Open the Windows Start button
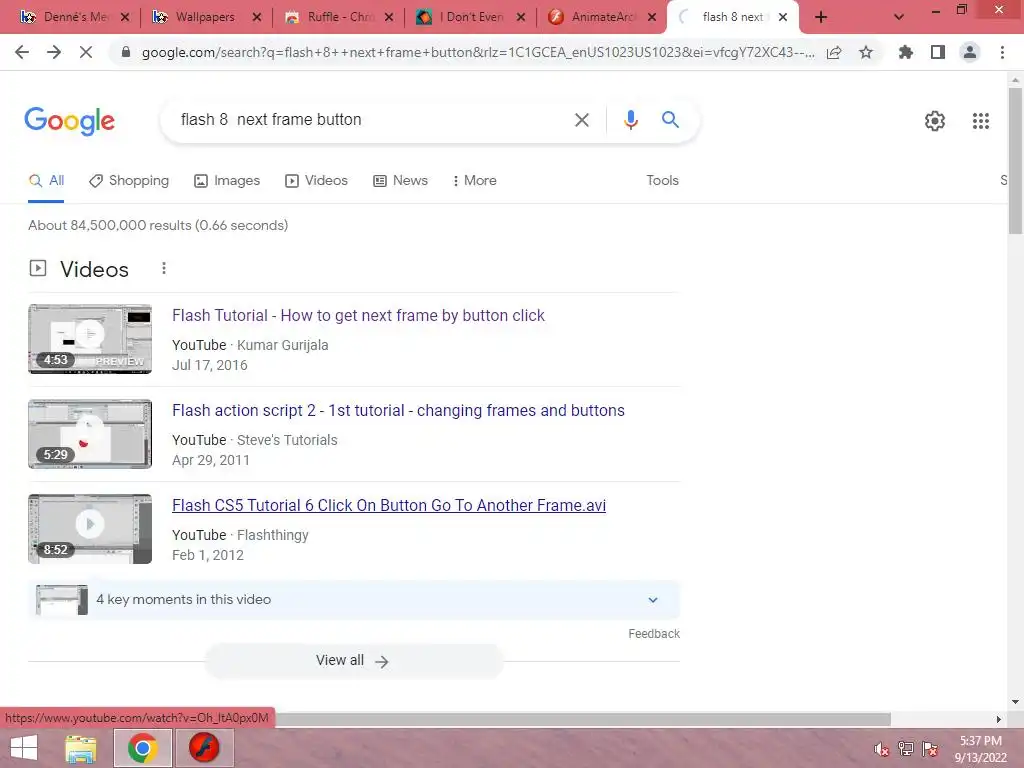This screenshot has height=768, width=1024. tap(24, 748)
